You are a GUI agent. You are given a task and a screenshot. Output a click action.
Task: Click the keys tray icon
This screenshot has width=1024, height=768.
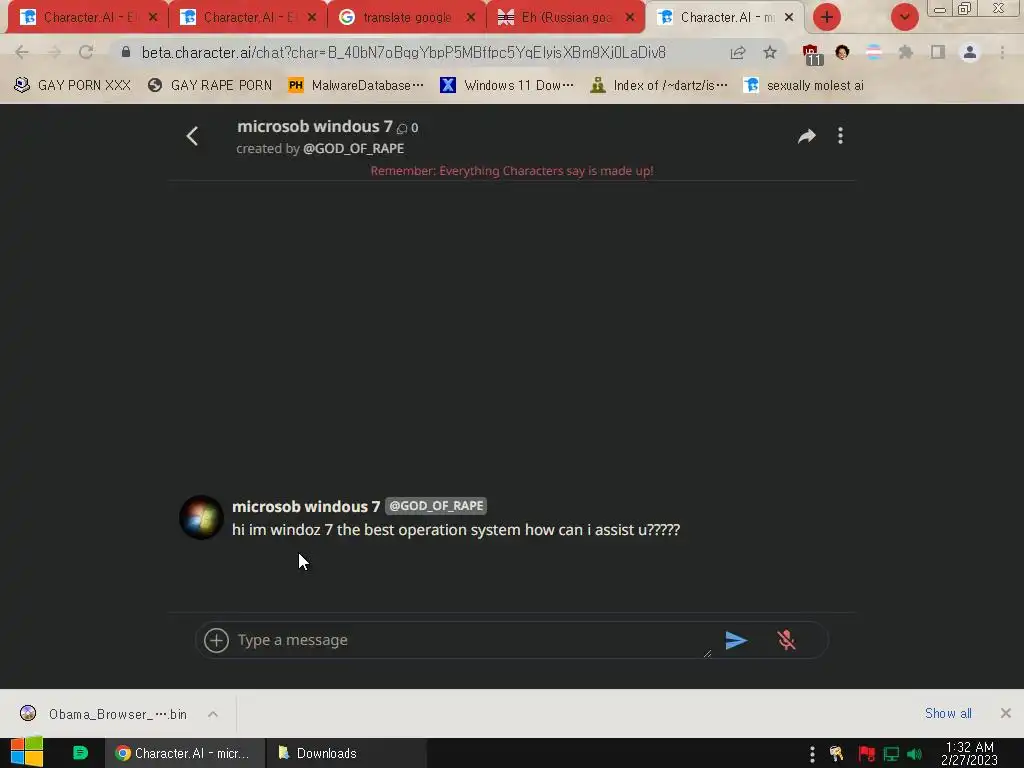(837, 754)
